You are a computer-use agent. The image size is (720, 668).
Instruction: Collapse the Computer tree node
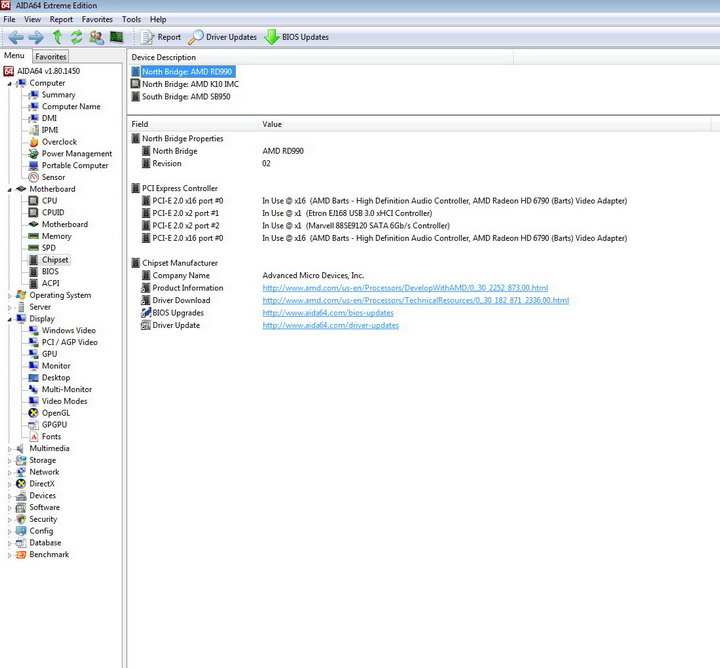tap(9, 84)
